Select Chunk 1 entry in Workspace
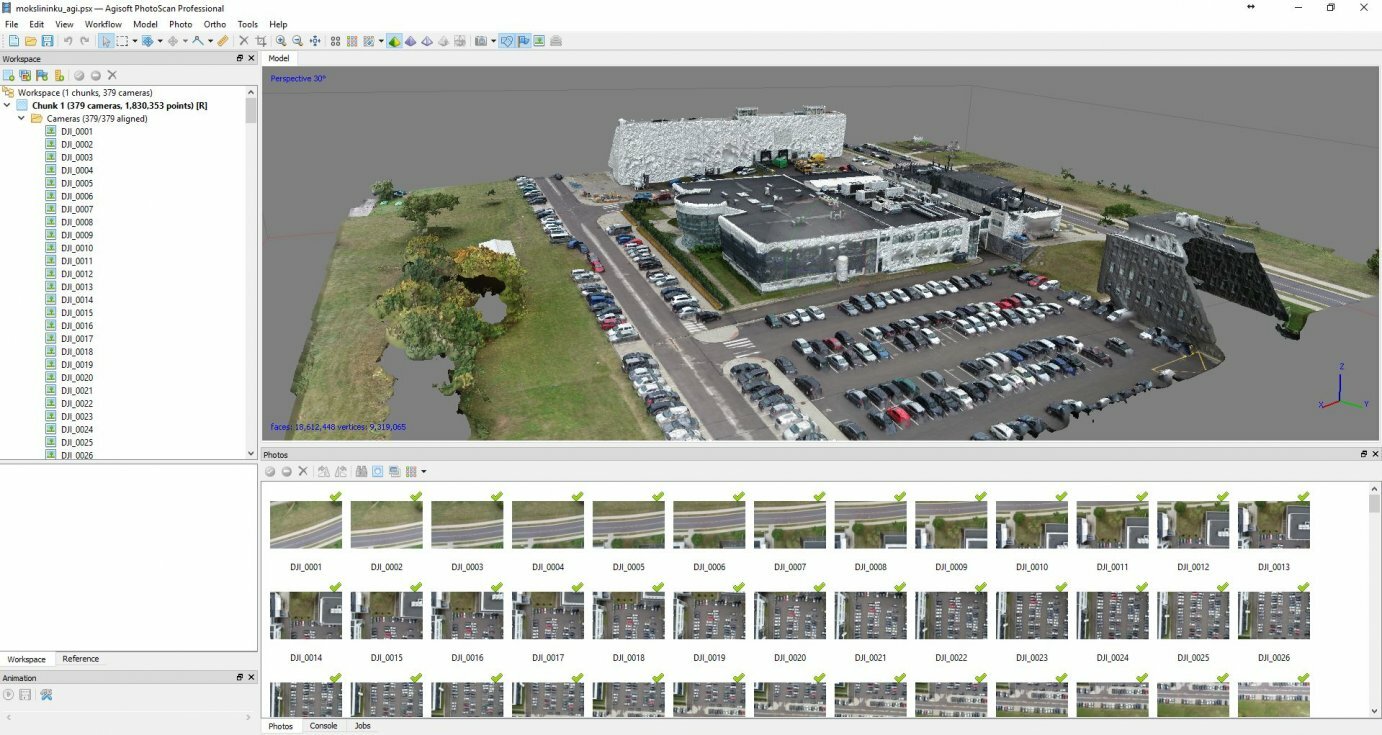1382x735 pixels. (x=119, y=105)
